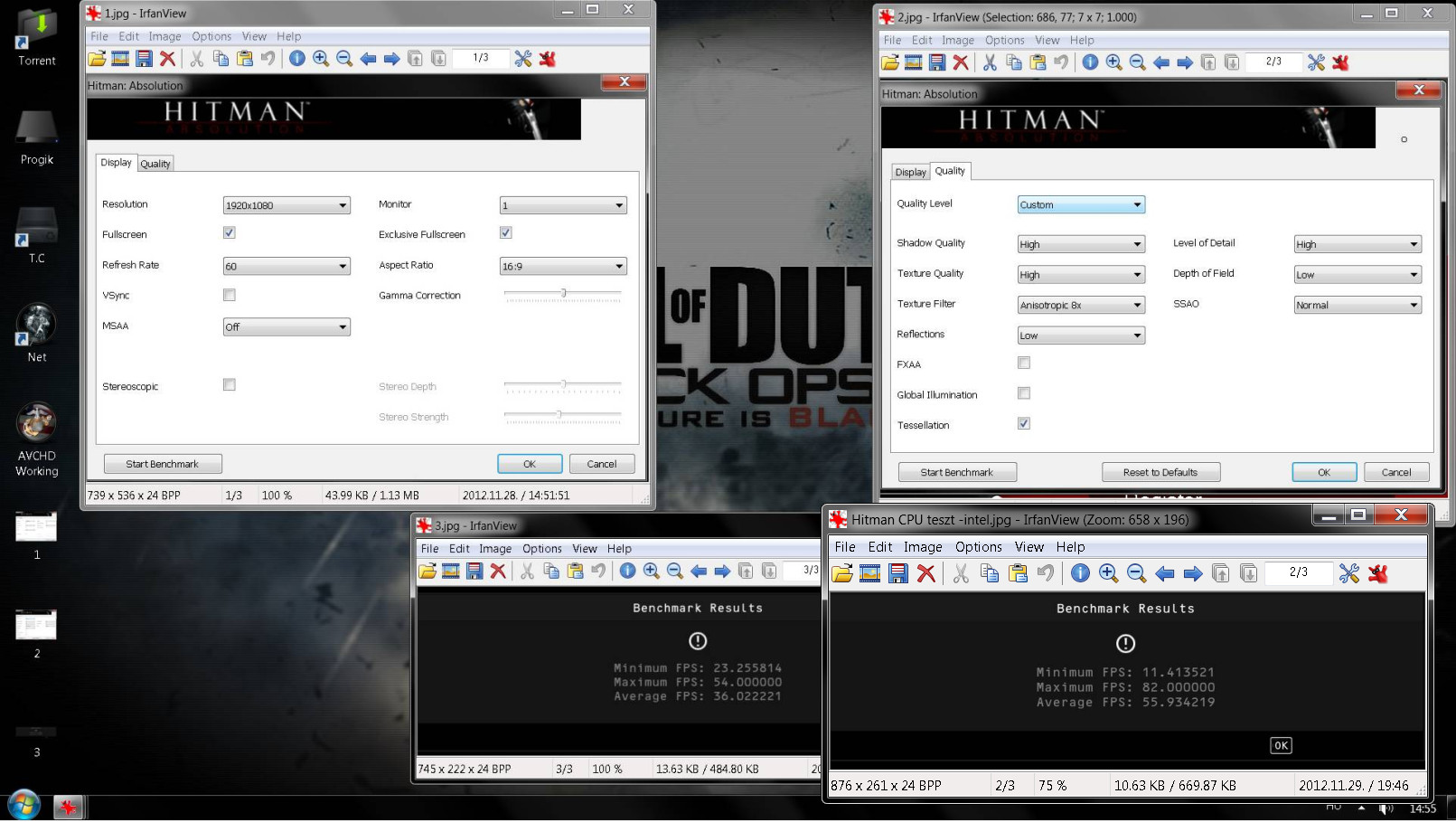
Task: Click Reset to Defaults button
Action: click(1160, 472)
